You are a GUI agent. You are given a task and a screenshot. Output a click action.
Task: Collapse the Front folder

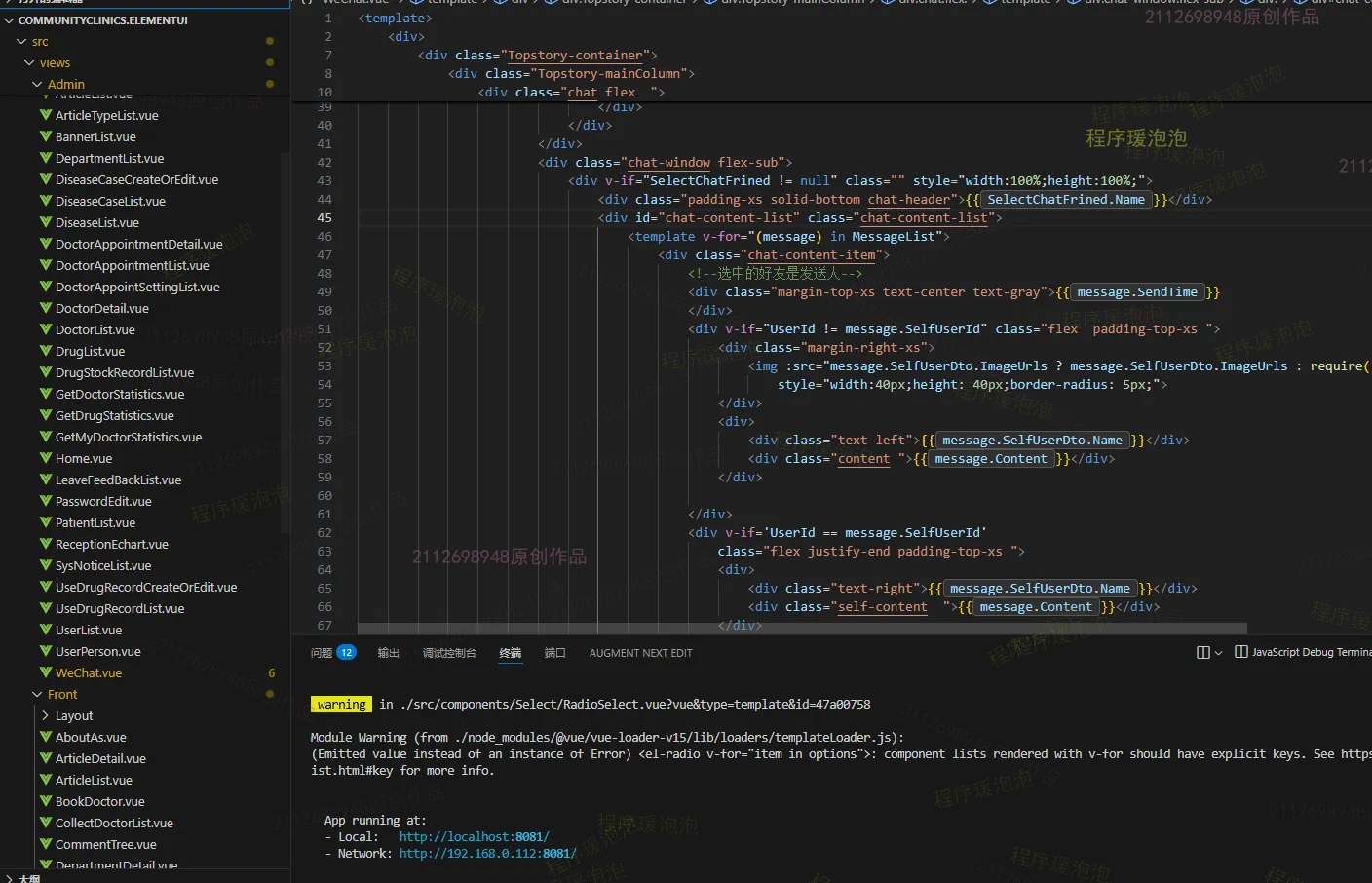pos(37,695)
